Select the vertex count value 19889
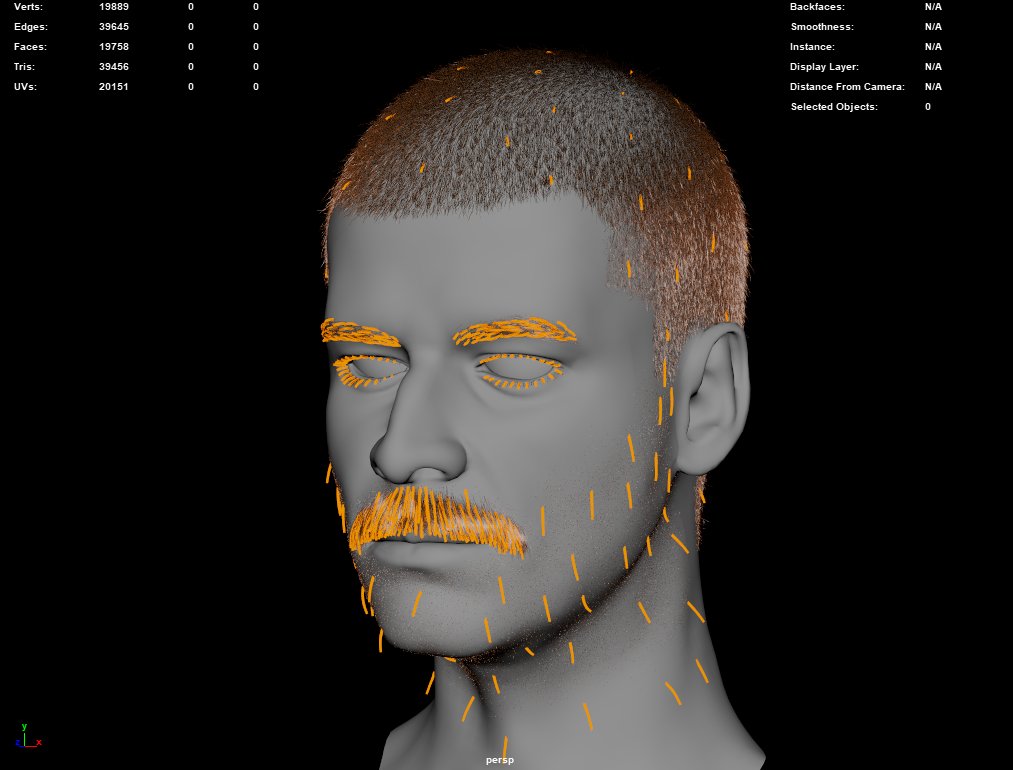Screen dimensions: 1013x770 click(x=114, y=6)
